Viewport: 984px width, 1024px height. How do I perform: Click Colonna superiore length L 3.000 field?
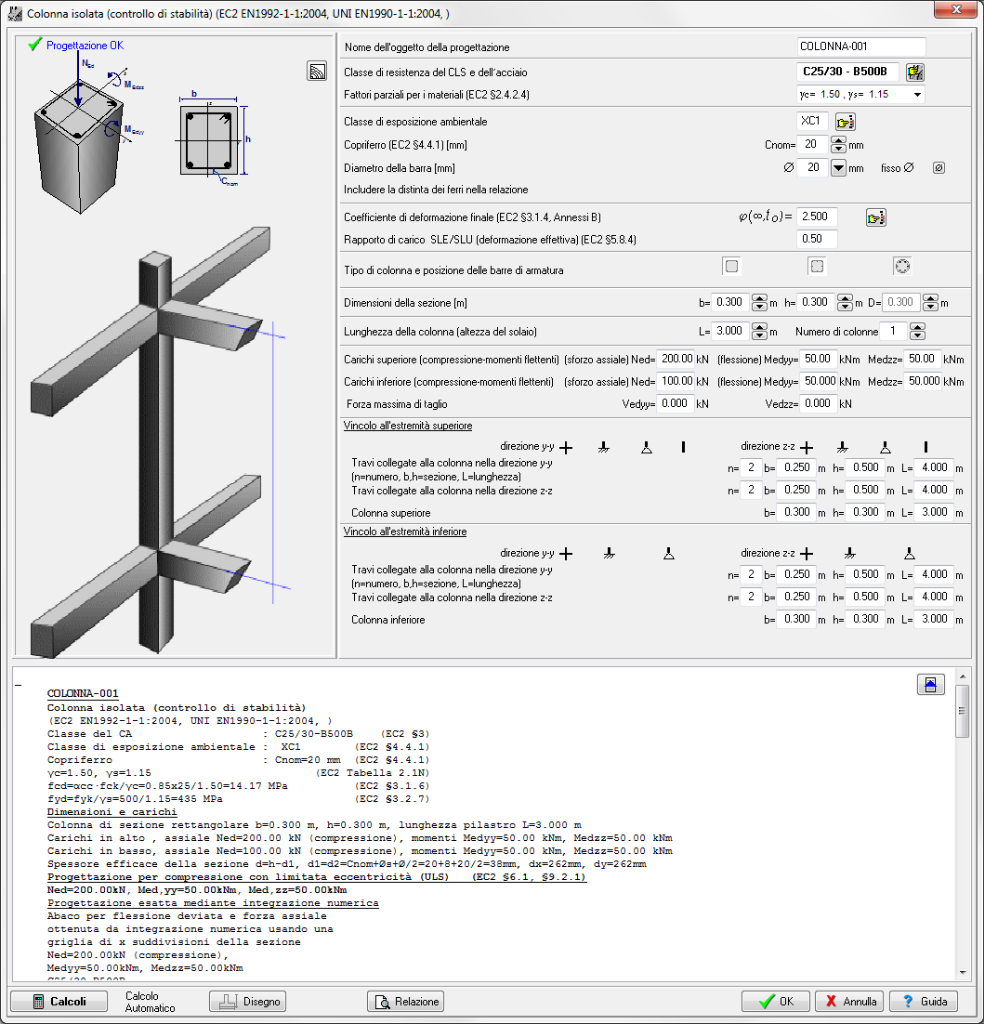(934, 512)
